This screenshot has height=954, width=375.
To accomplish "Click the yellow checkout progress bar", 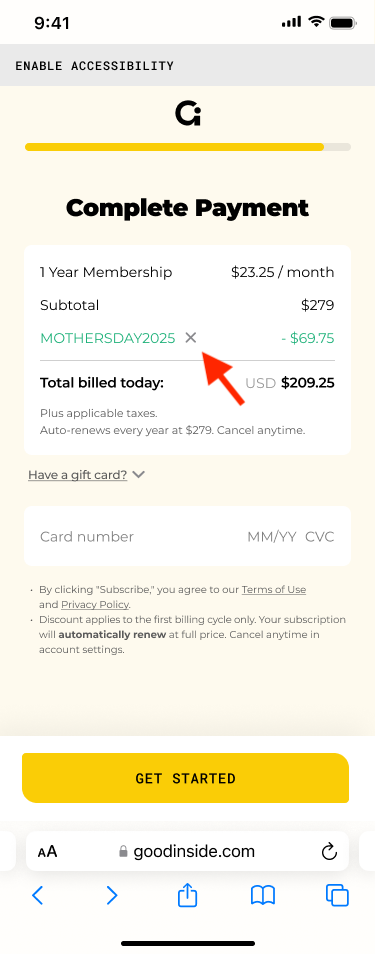I will [188, 147].
